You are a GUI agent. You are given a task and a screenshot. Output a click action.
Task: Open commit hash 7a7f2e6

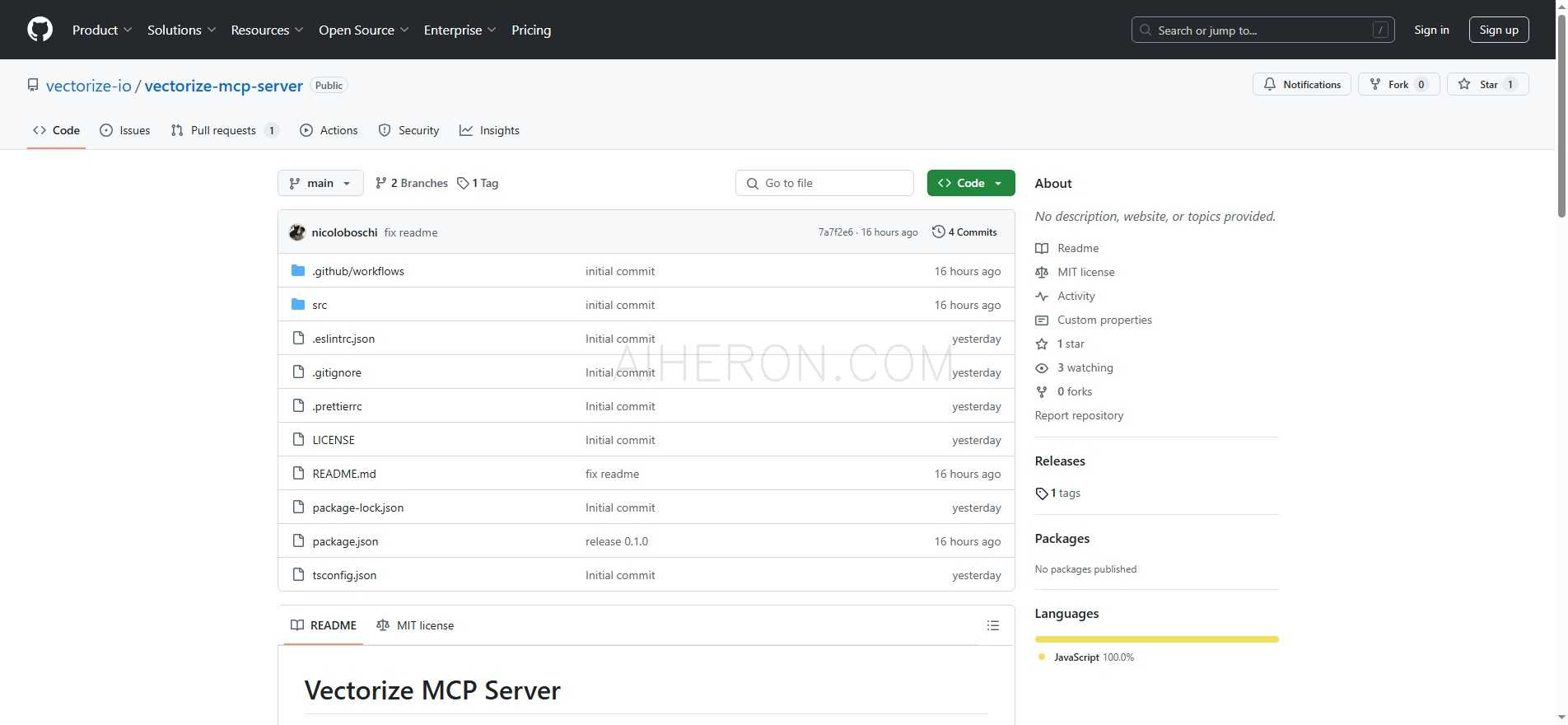(x=835, y=232)
